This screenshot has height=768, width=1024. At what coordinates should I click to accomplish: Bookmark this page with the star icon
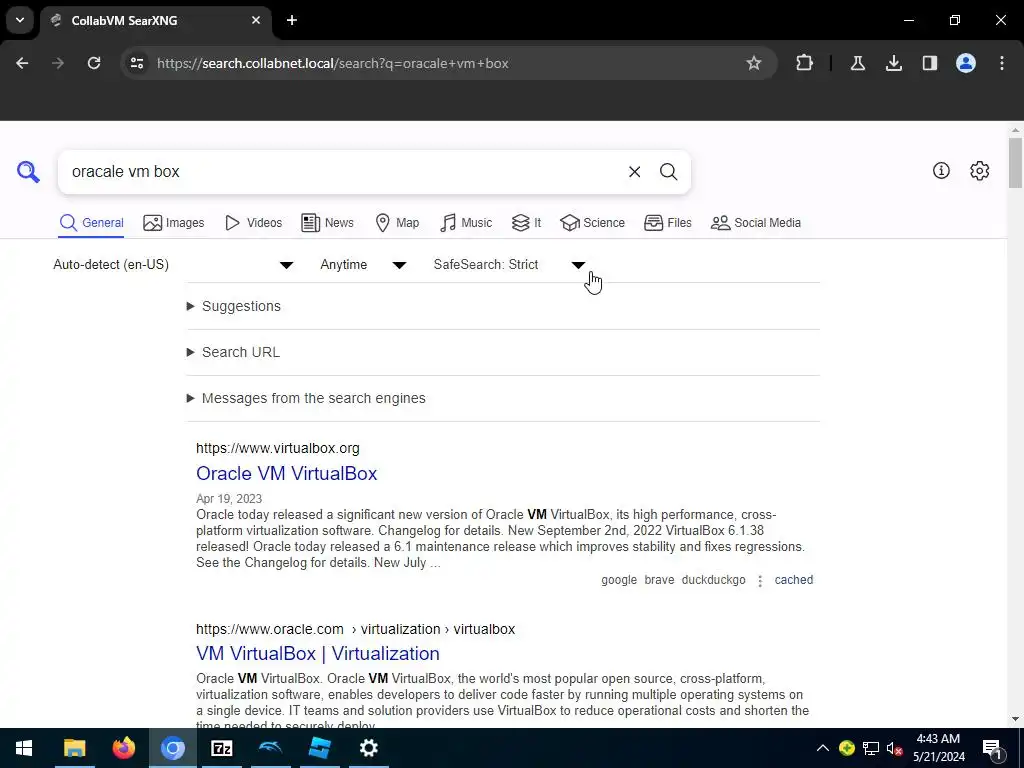[x=754, y=63]
